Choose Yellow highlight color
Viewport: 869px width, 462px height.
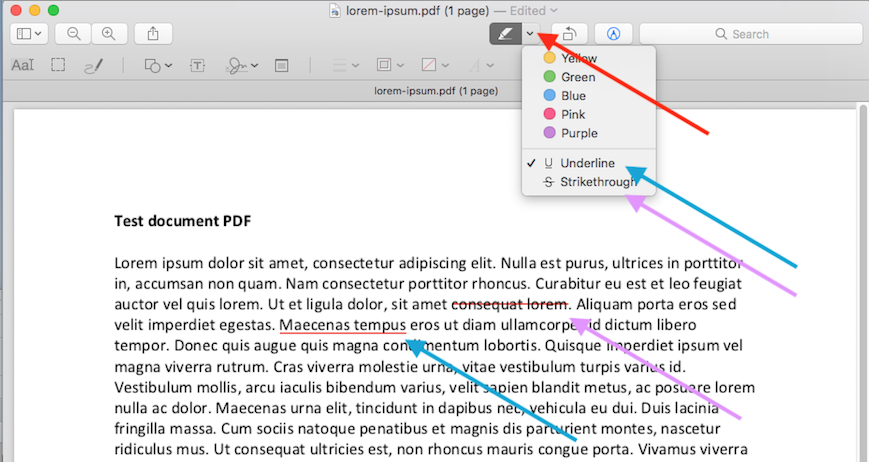589,58
